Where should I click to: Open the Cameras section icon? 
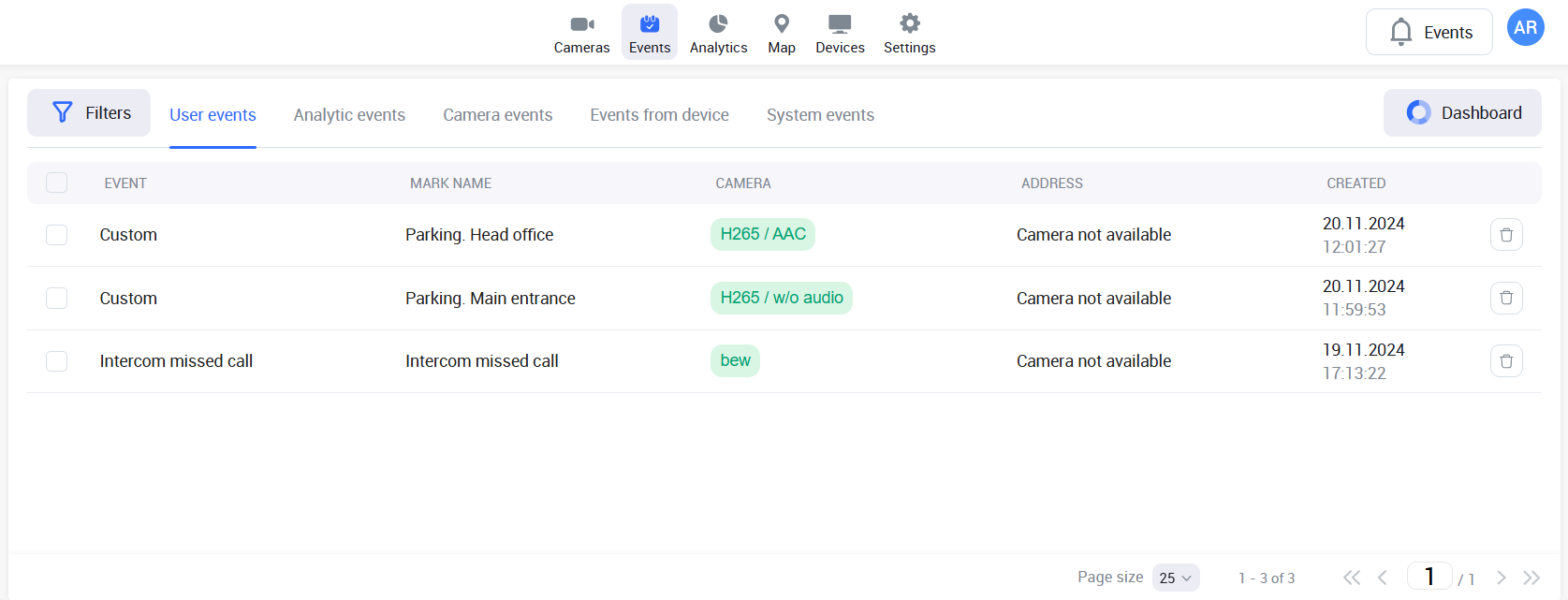coord(581,24)
